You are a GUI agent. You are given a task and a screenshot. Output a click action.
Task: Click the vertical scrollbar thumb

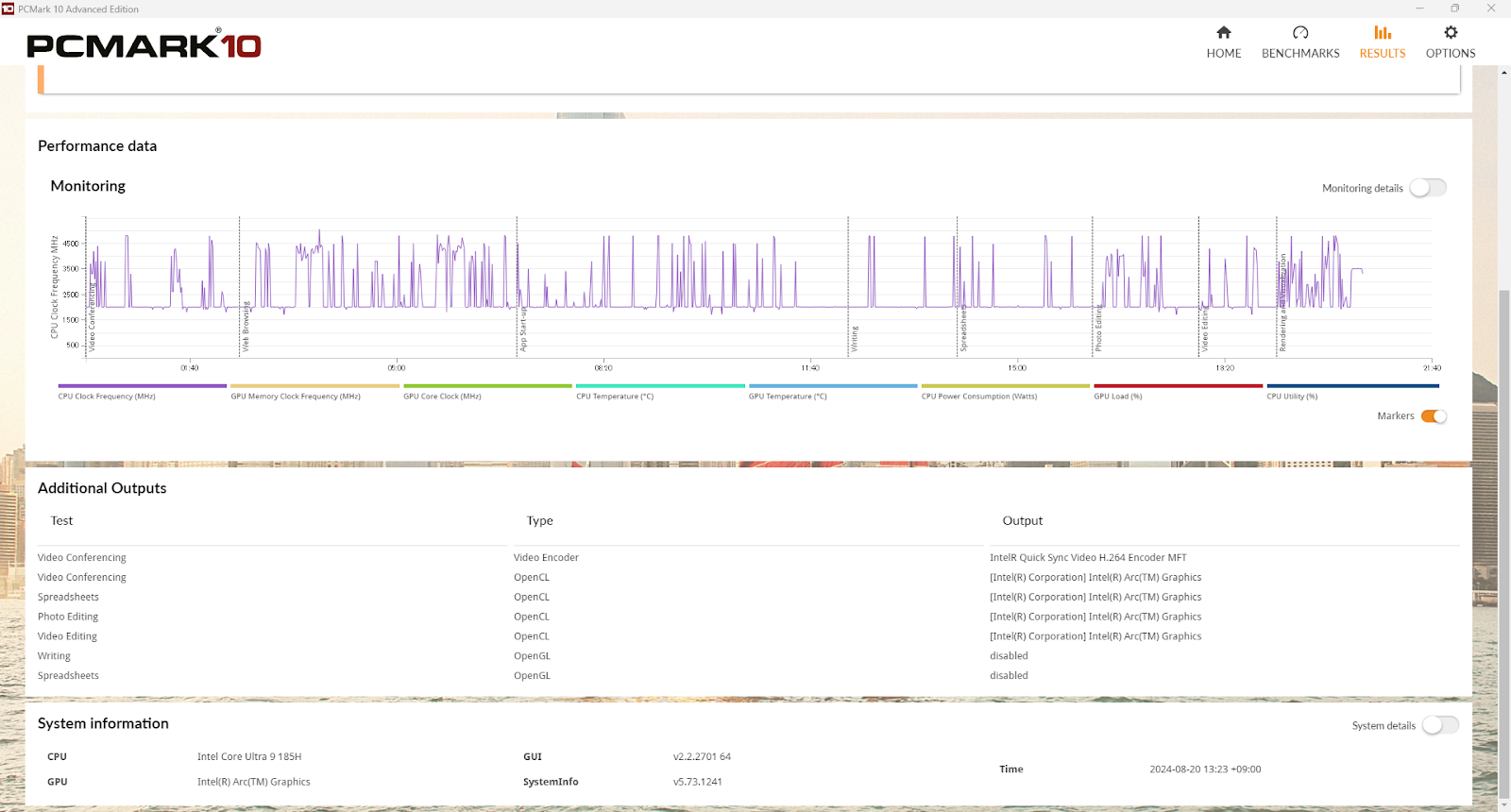point(1503,543)
